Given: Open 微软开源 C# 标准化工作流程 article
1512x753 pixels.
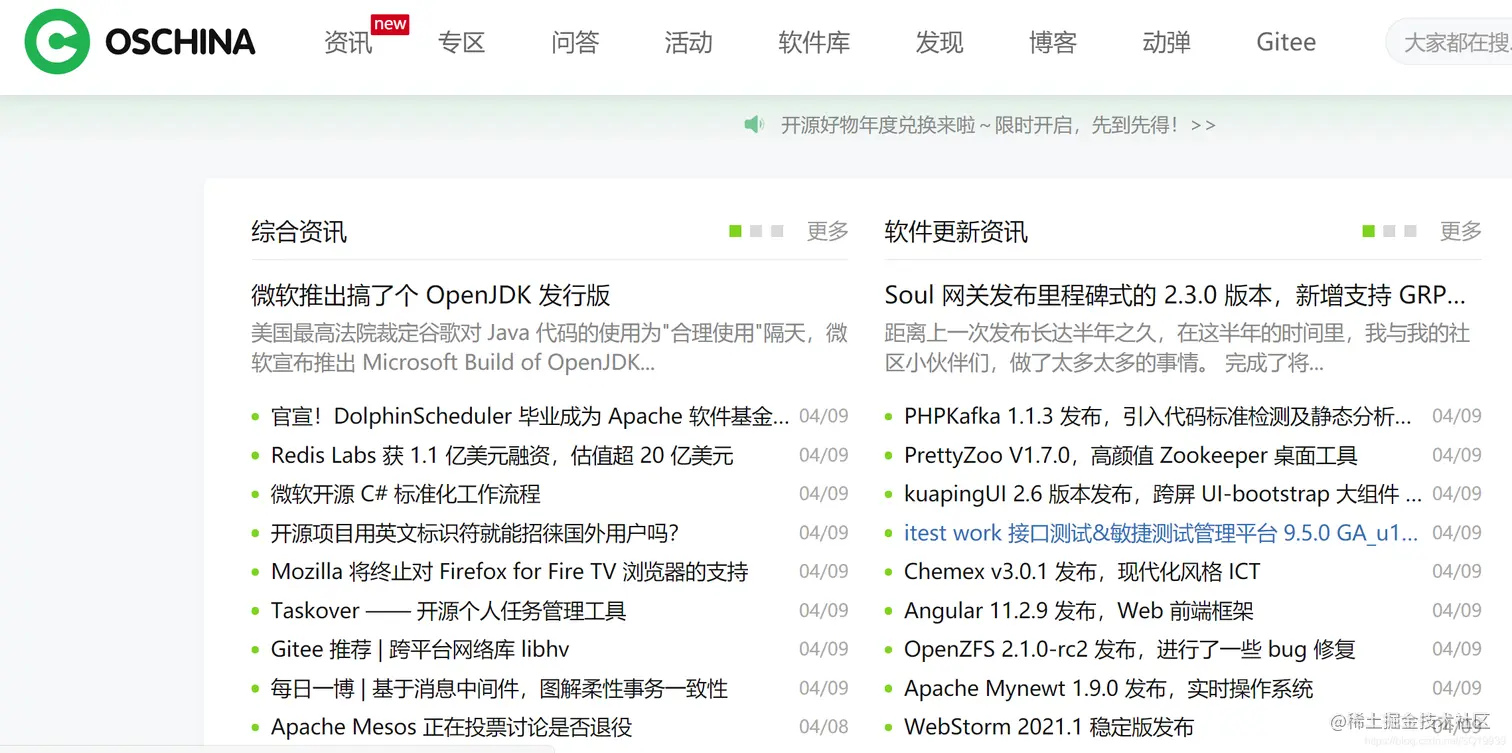Looking at the screenshot, I should click(406, 494).
